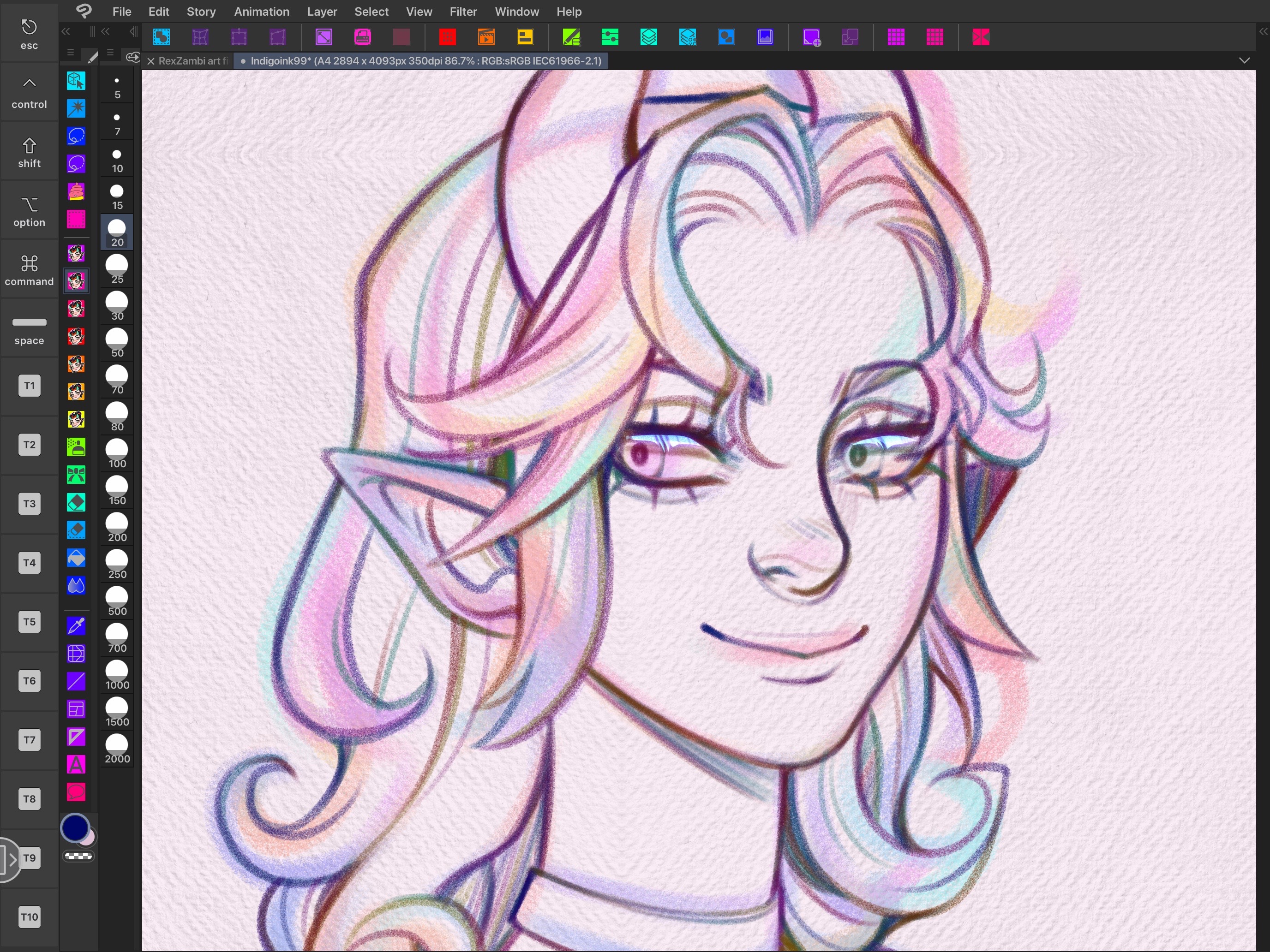Click the teal stacked layers icon
The height and width of the screenshot is (952, 1270).
pyautogui.click(x=649, y=37)
